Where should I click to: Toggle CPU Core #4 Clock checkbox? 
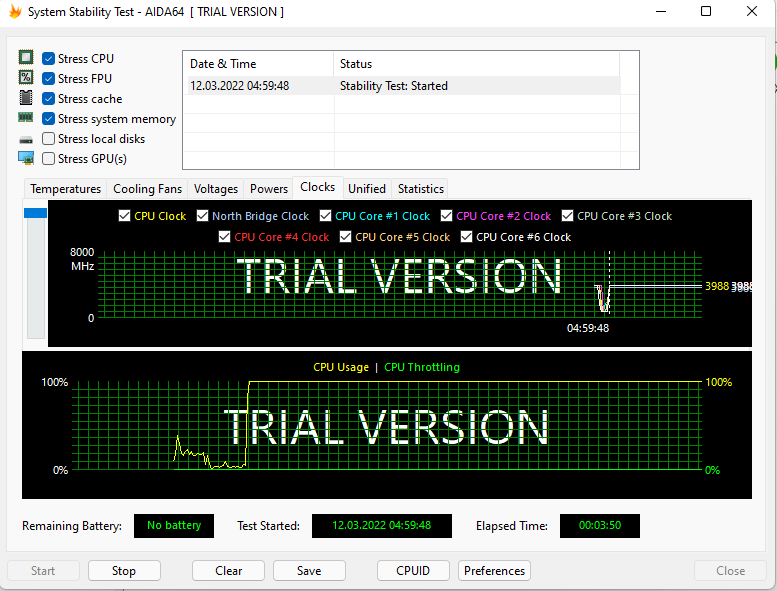tap(224, 237)
